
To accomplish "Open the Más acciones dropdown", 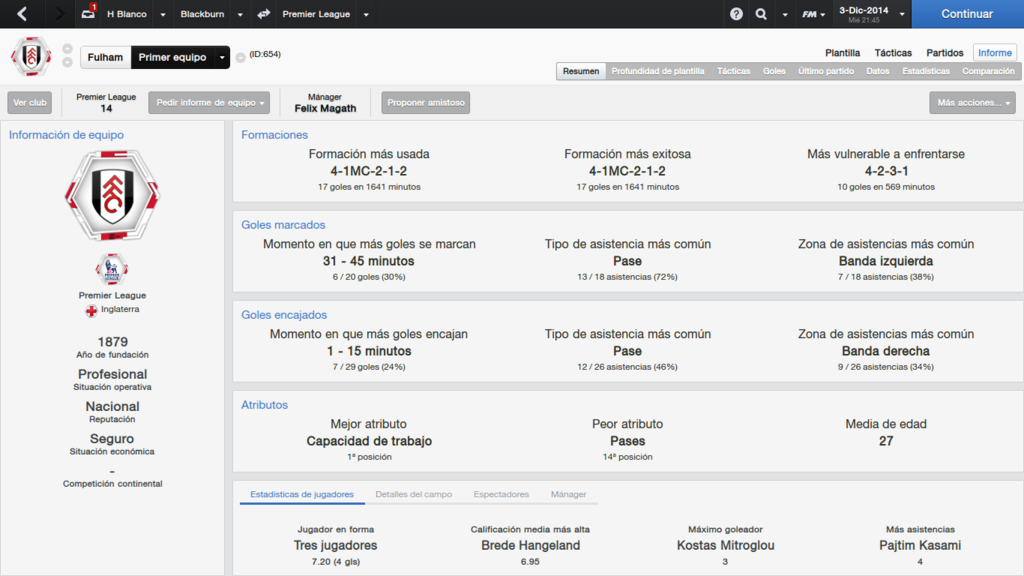I will pyautogui.click(x=972, y=103).
